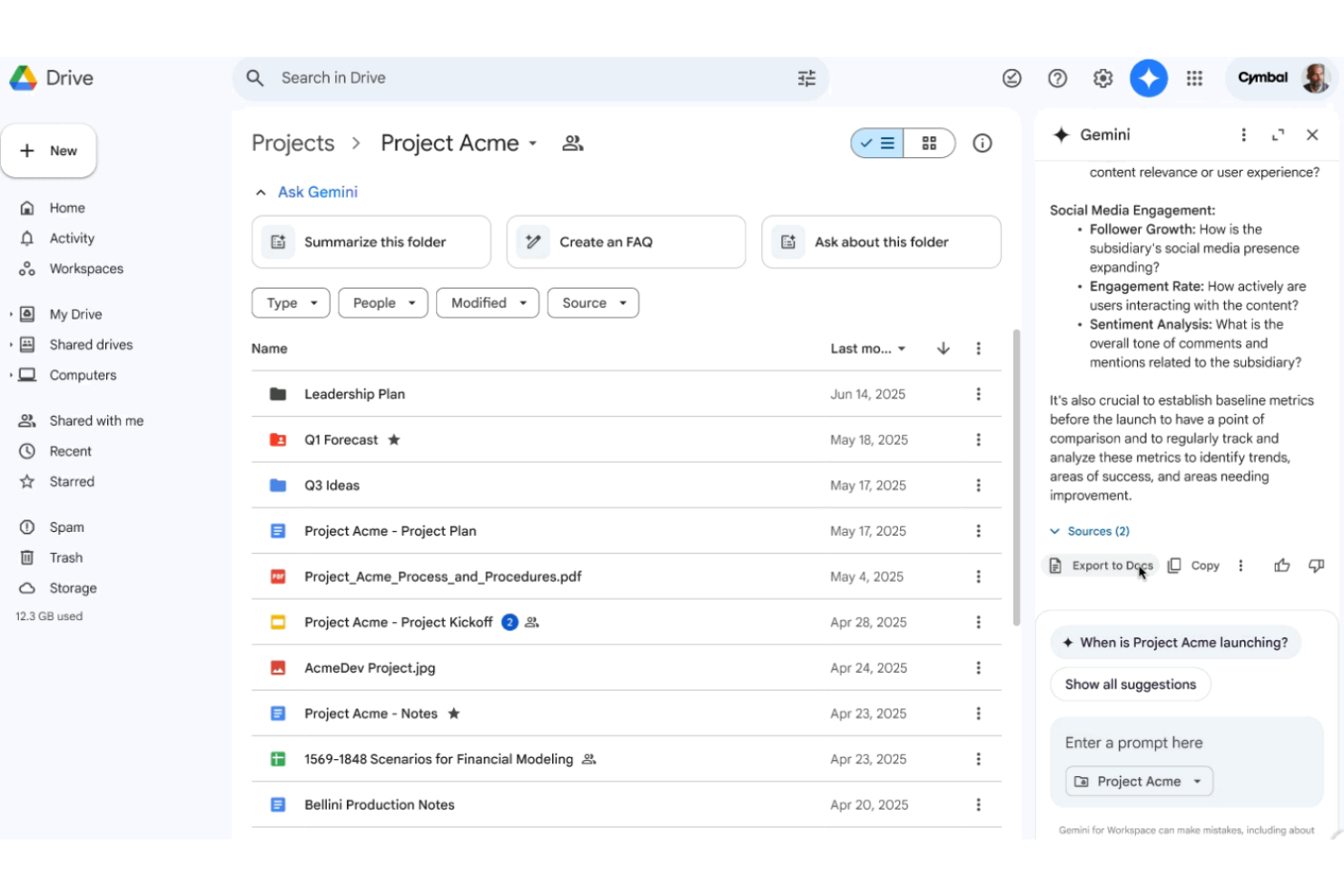This screenshot has width=1344, height=896.
Task: Reverse sort direction arrow
Action: [944, 348]
